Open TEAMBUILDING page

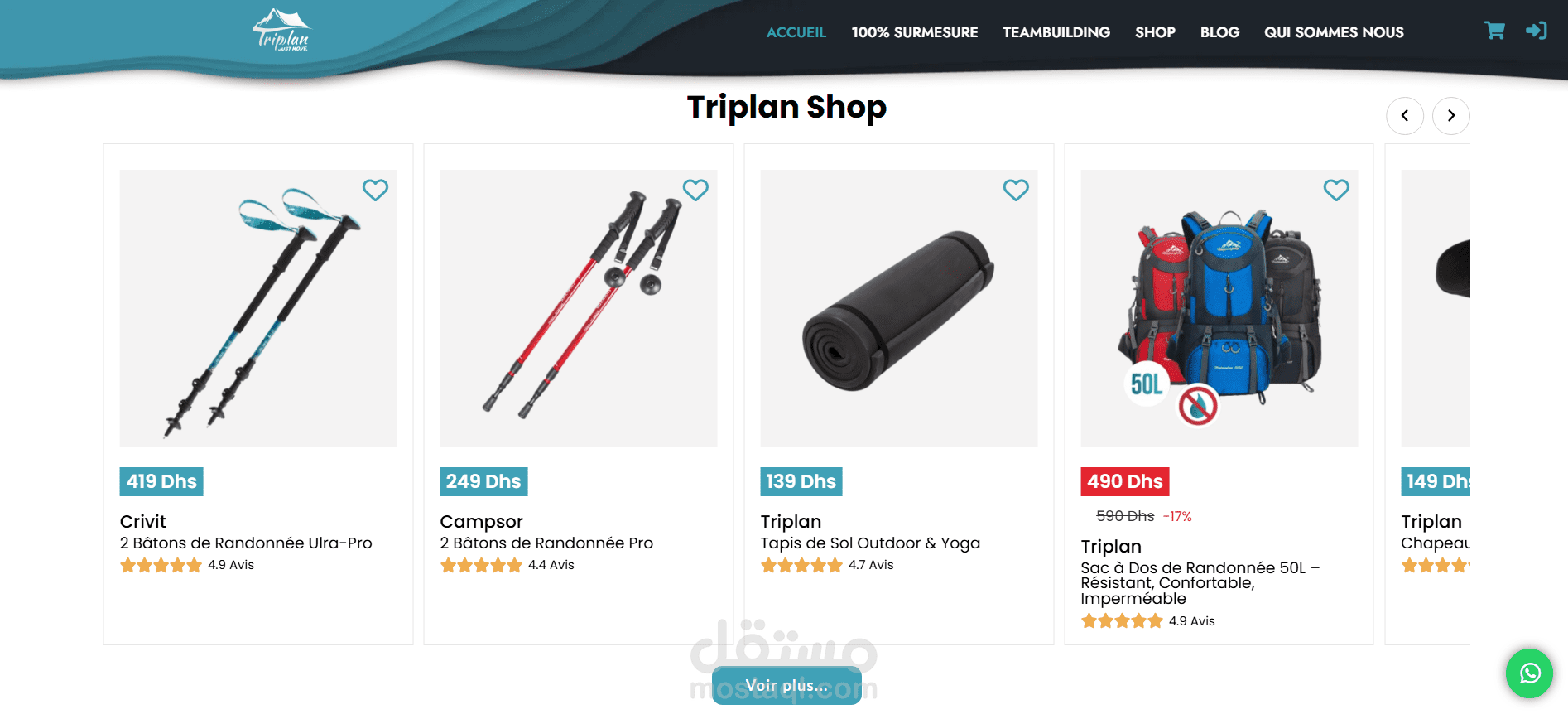click(1056, 32)
